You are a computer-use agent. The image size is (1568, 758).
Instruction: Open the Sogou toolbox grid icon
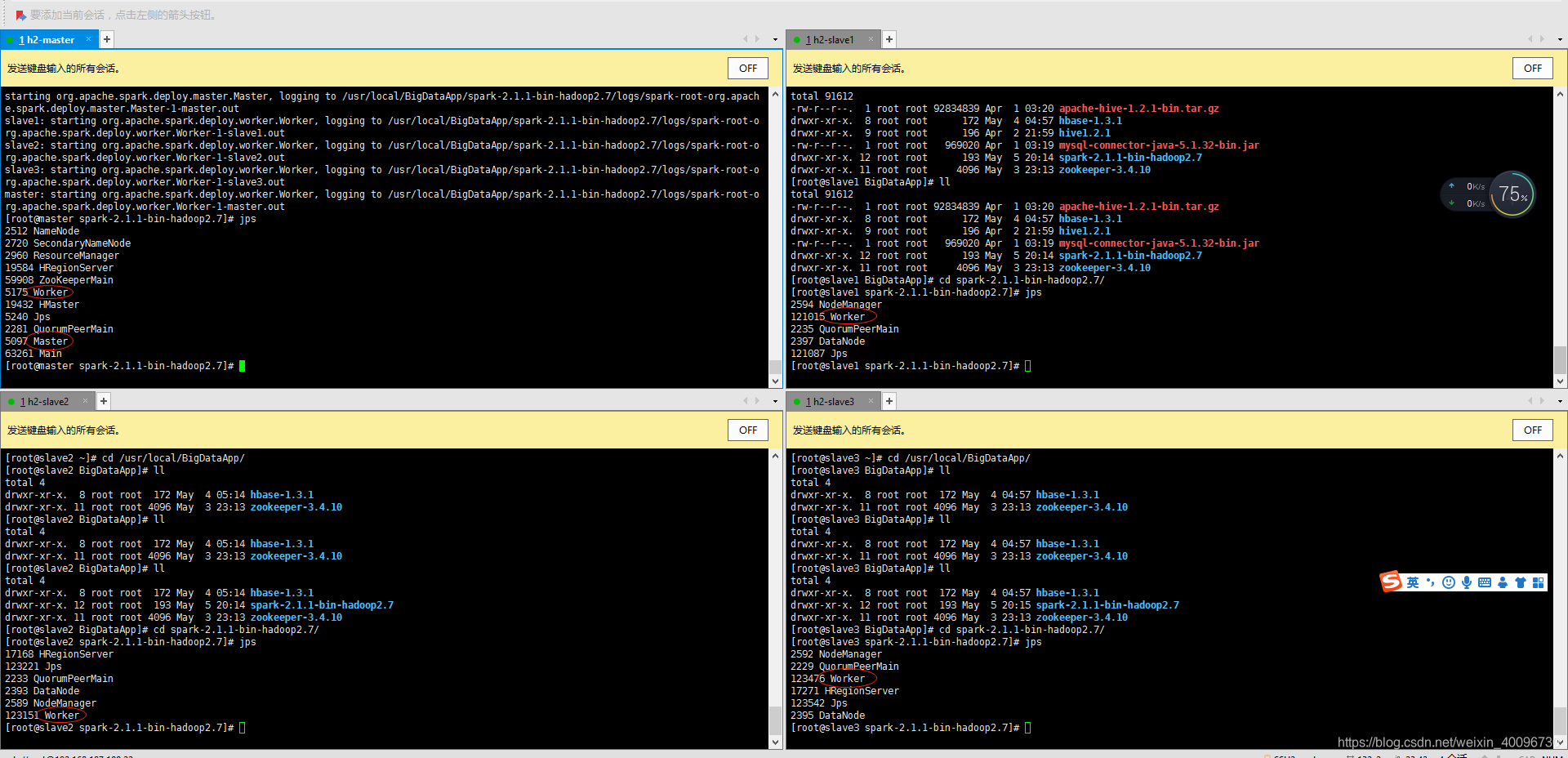[x=1539, y=582]
